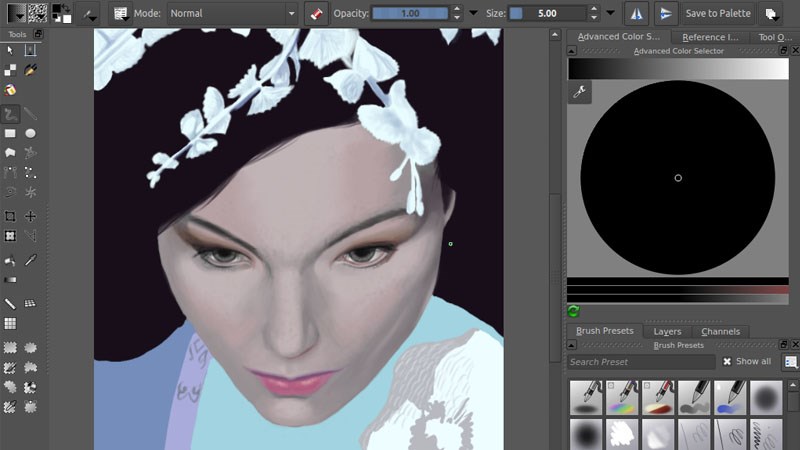Image resolution: width=800 pixels, height=450 pixels.
Task: Click the Save to Palette button
Action: [x=717, y=14]
